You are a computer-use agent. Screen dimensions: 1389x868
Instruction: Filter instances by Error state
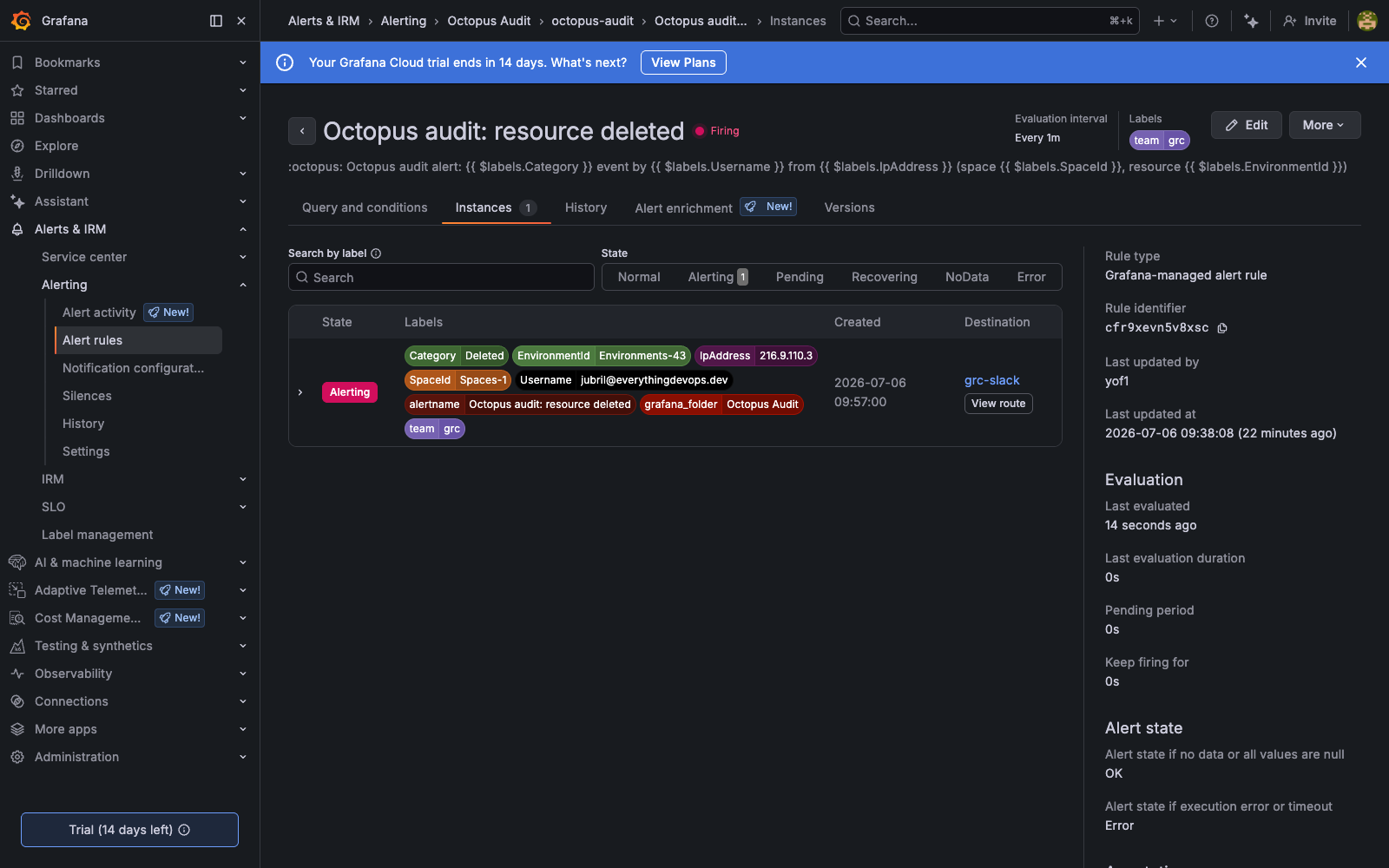[1031, 277]
